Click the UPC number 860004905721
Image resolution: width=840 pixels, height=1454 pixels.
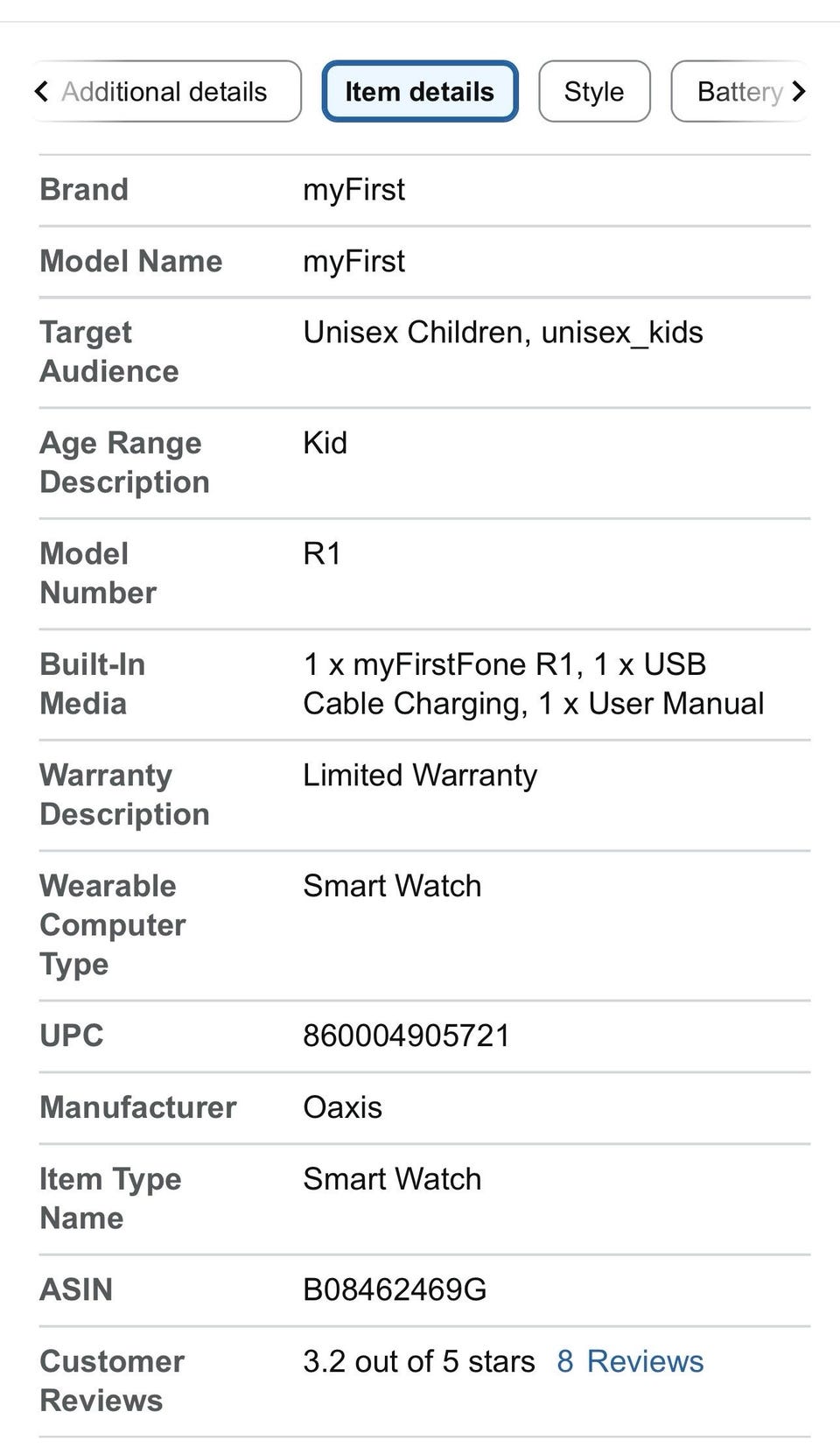(x=406, y=1036)
